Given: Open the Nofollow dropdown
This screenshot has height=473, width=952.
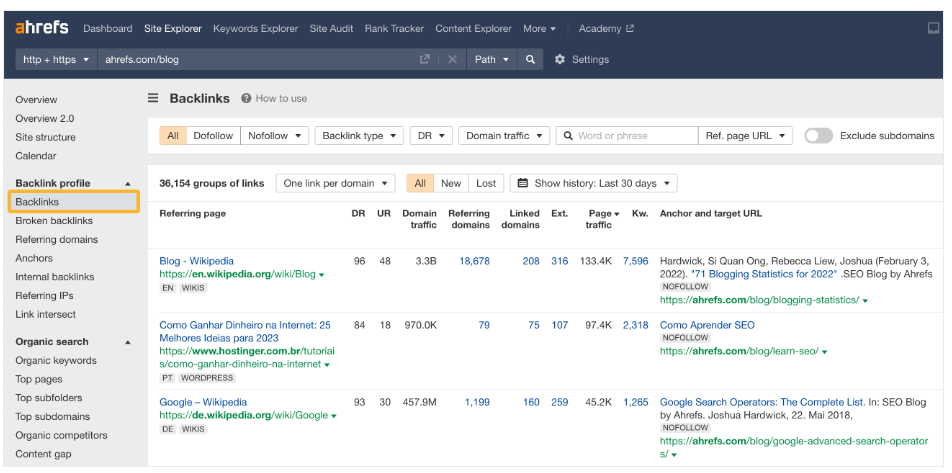Looking at the screenshot, I should click(274, 136).
